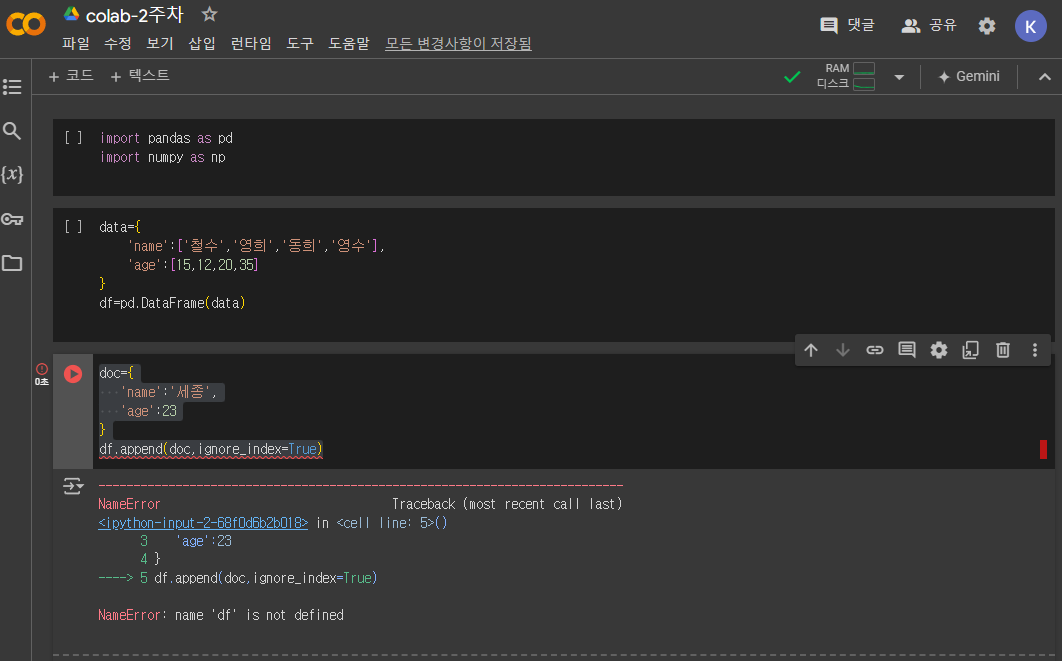The image size is (1062, 661).
Task: Add a new code cell with + 코드
Action: click(x=71, y=76)
